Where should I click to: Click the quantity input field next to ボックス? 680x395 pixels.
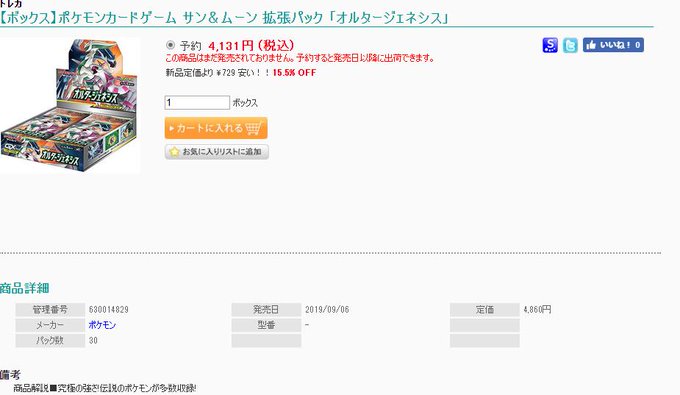click(x=197, y=103)
